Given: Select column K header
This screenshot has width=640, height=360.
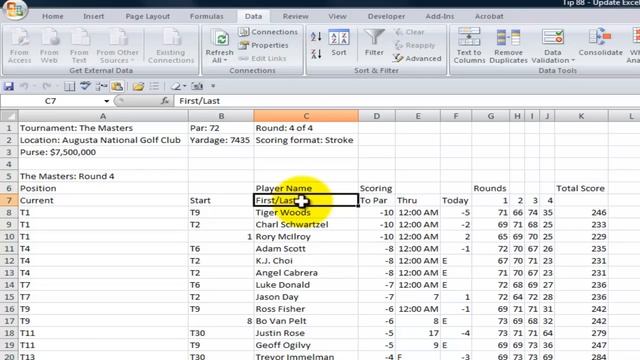Looking at the screenshot, I should [581, 116].
